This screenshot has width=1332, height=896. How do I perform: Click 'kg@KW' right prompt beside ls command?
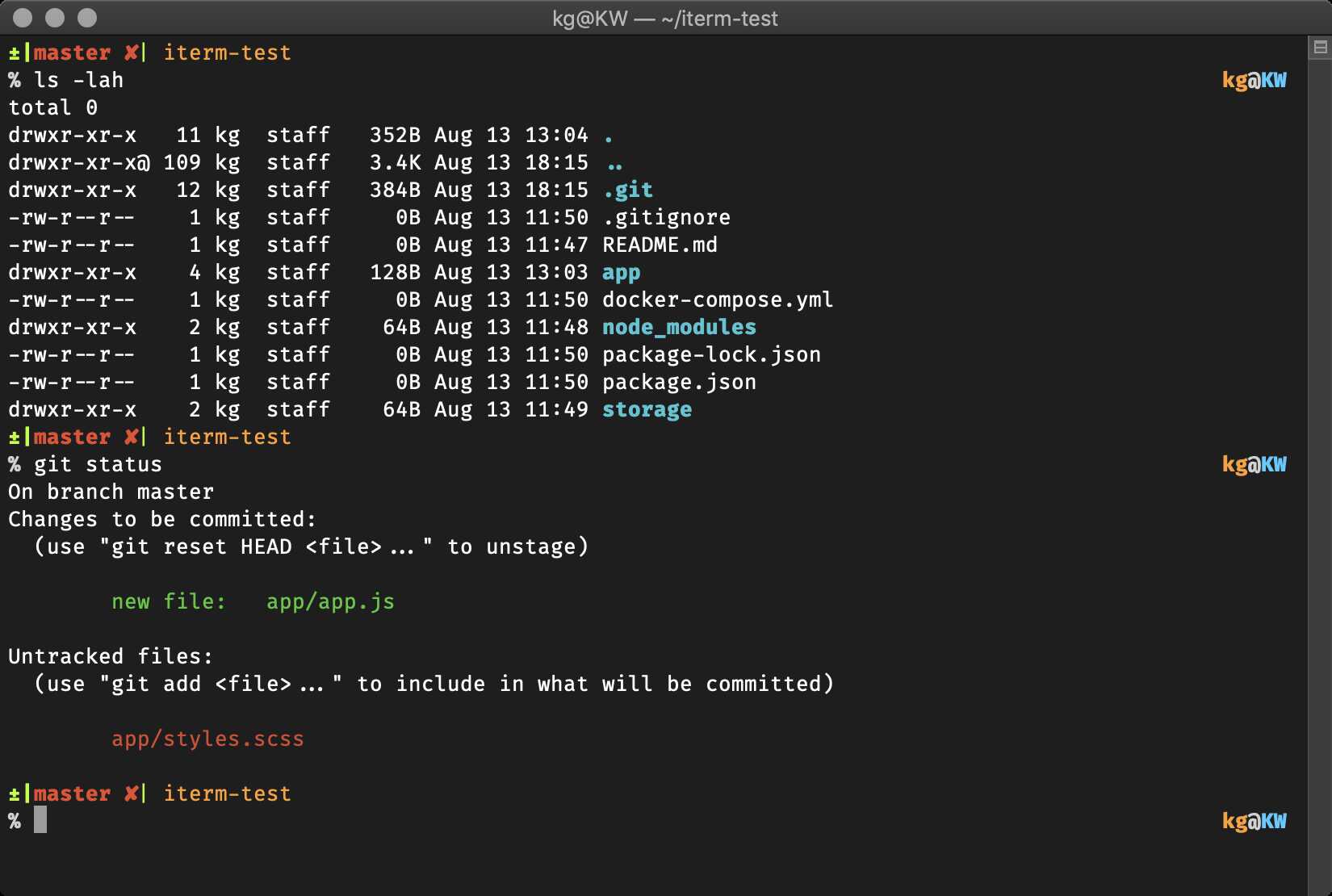pyautogui.click(x=1255, y=80)
